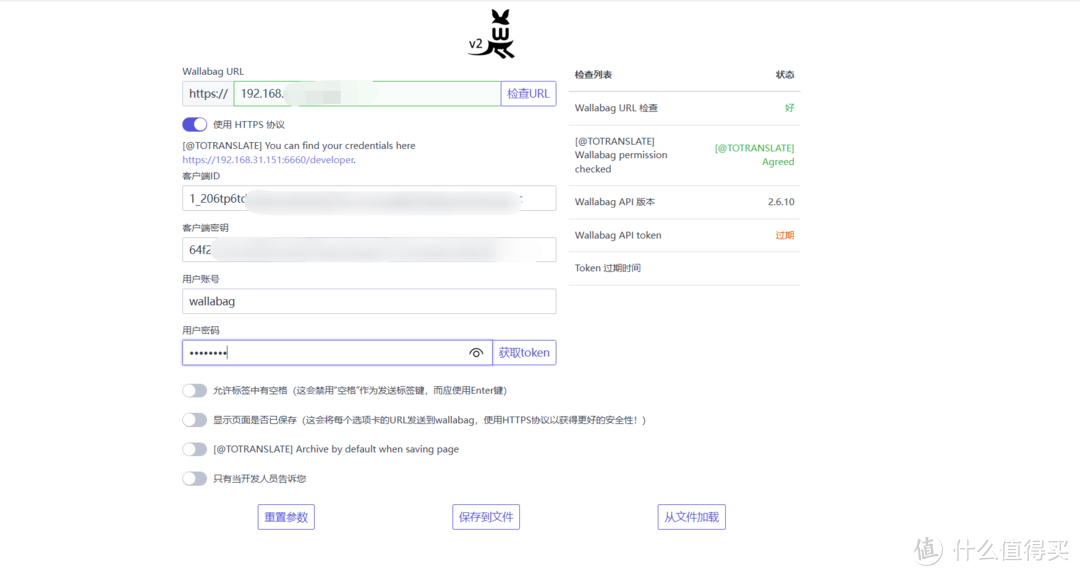Click 保存到文件 button
Image resolution: width=1080 pixels, height=576 pixels.
click(486, 517)
